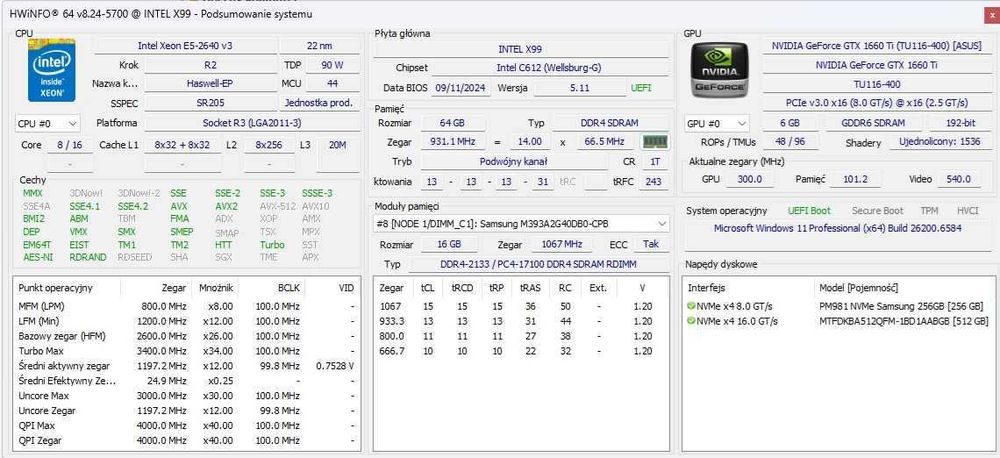The image size is (1000, 458).
Task: Click the green memory module icon
Action: click(x=654, y=142)
